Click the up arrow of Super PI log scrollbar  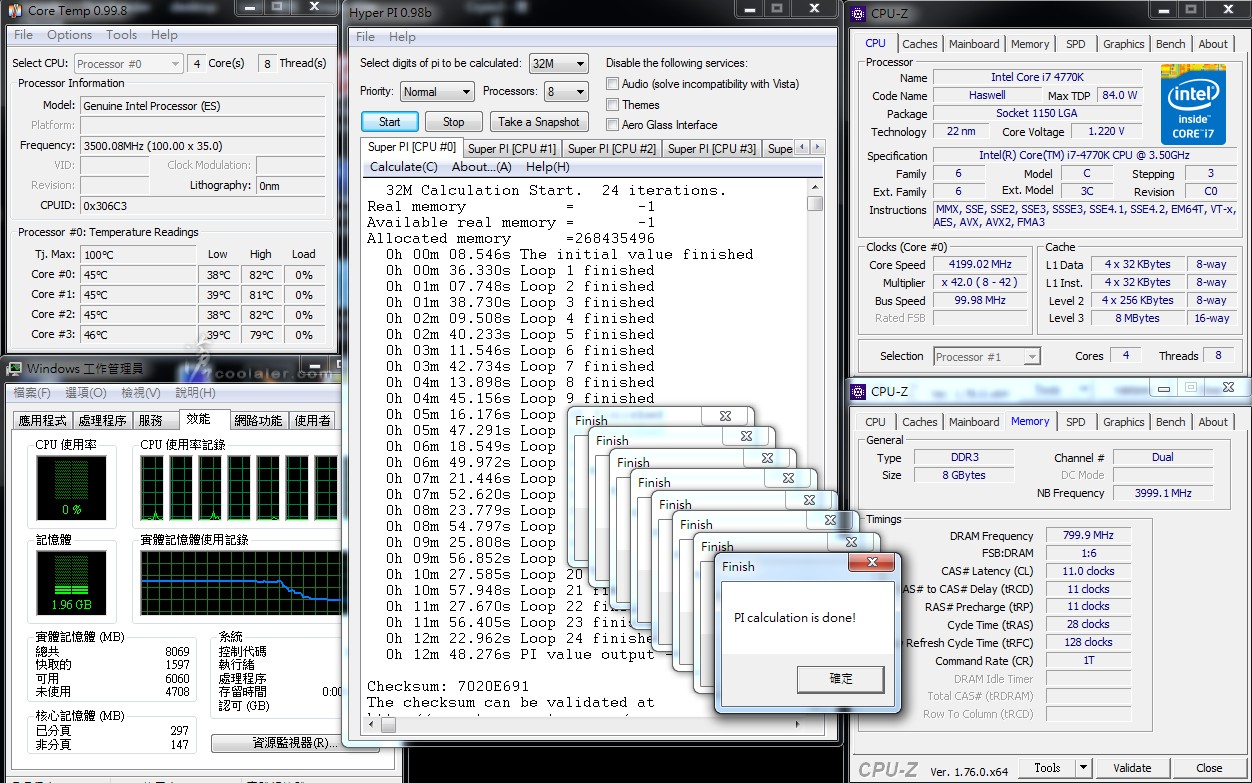point(815,187)
